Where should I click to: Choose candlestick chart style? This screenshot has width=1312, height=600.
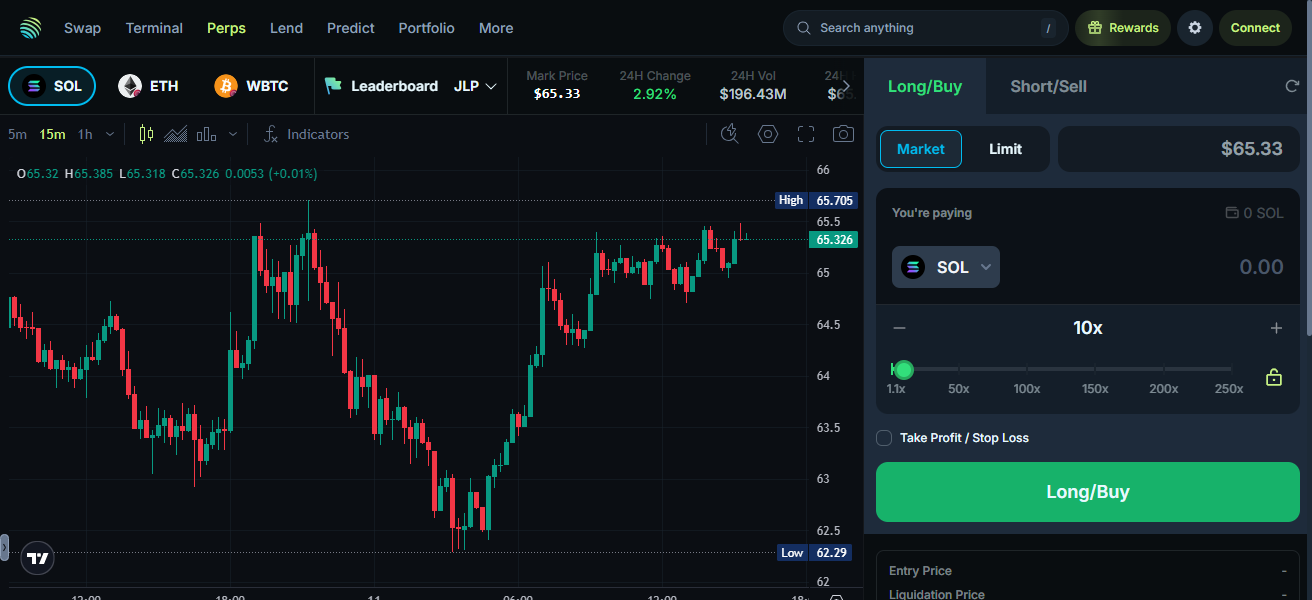[x=147, y=134]
